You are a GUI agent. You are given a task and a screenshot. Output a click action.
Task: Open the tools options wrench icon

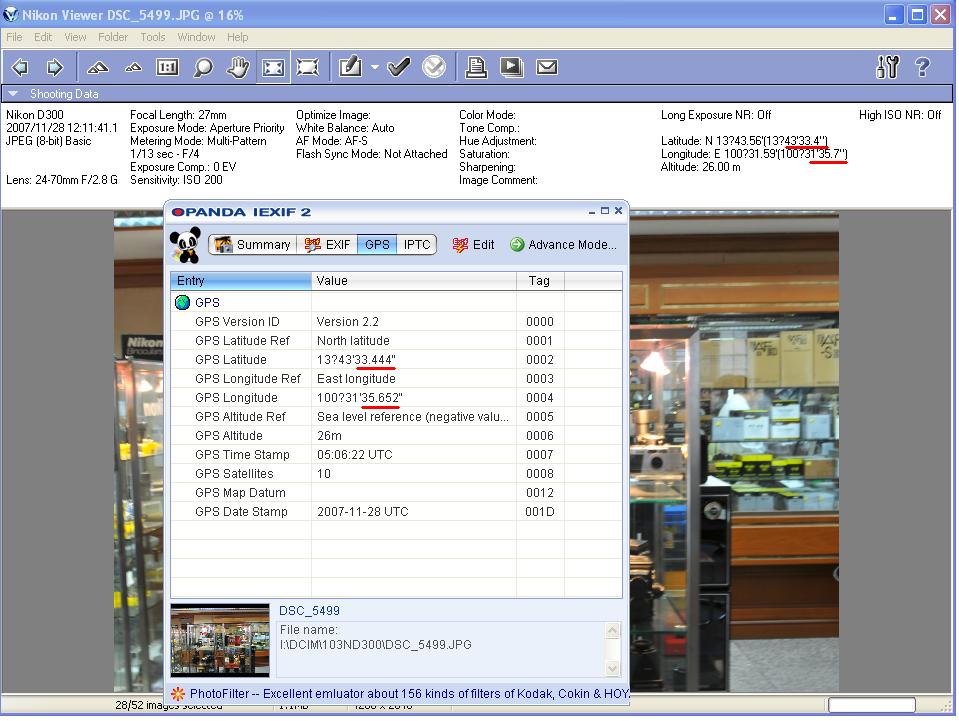[x=887, y=67]
